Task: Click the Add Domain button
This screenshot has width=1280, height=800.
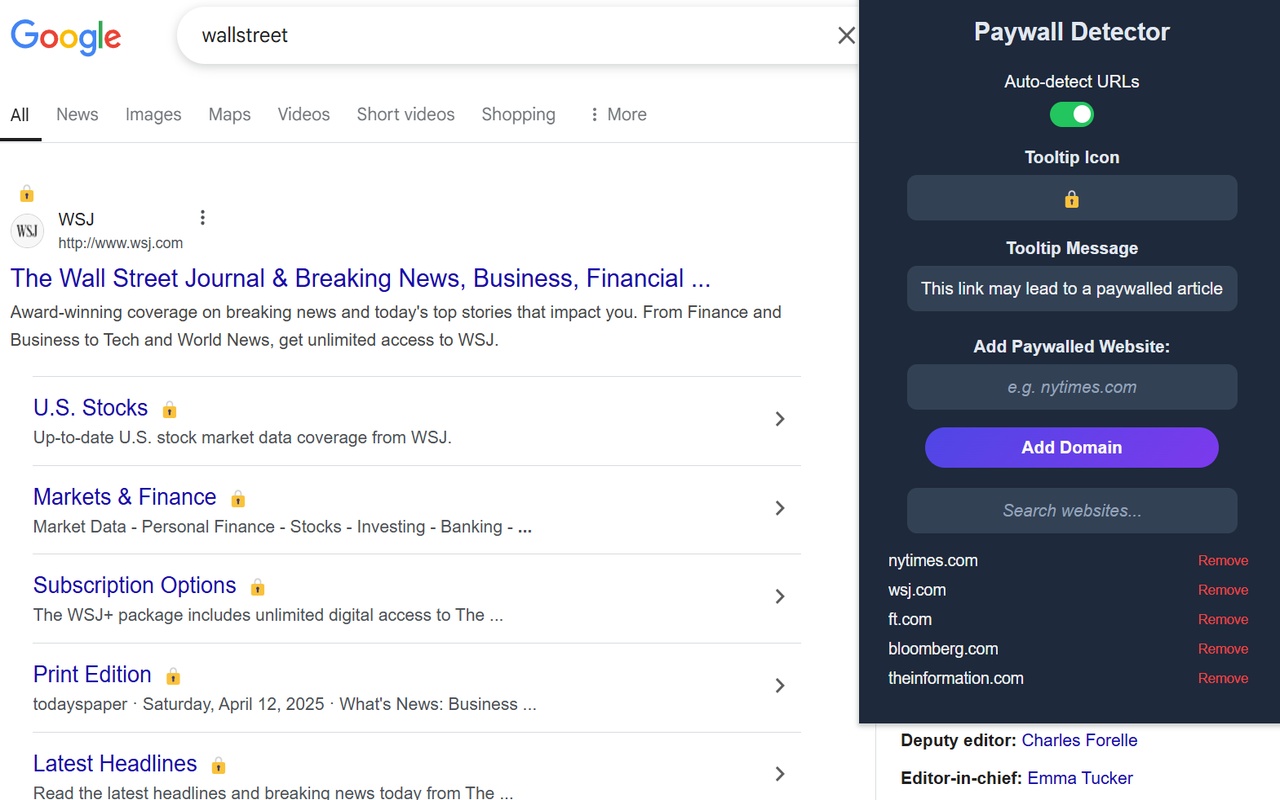Action: point(1071,447)
